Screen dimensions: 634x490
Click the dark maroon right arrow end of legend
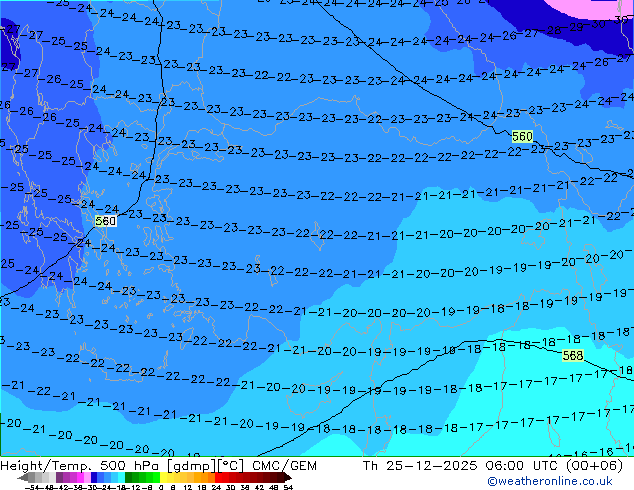click(x=287, y=477)
